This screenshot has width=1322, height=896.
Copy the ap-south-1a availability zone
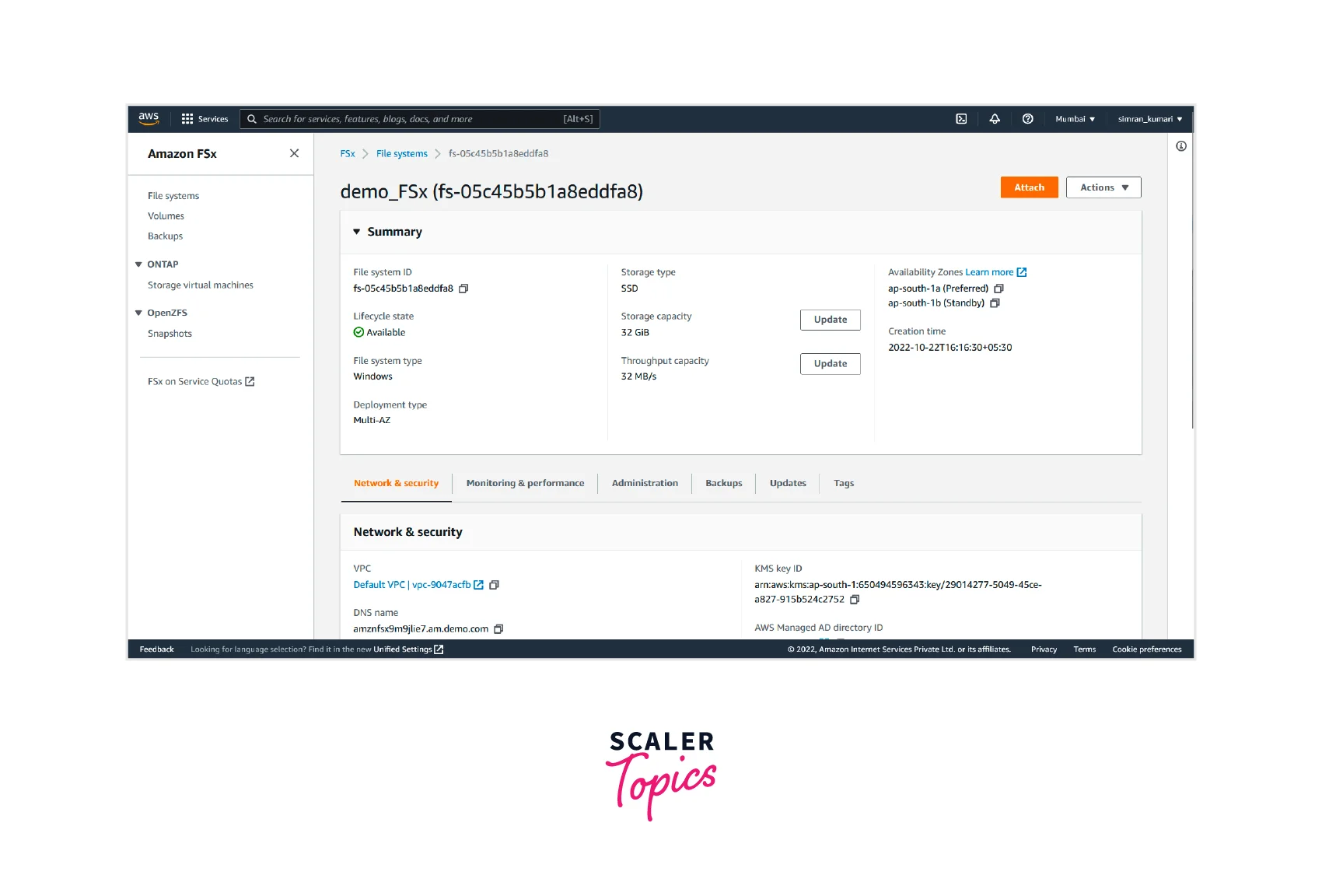998,289
